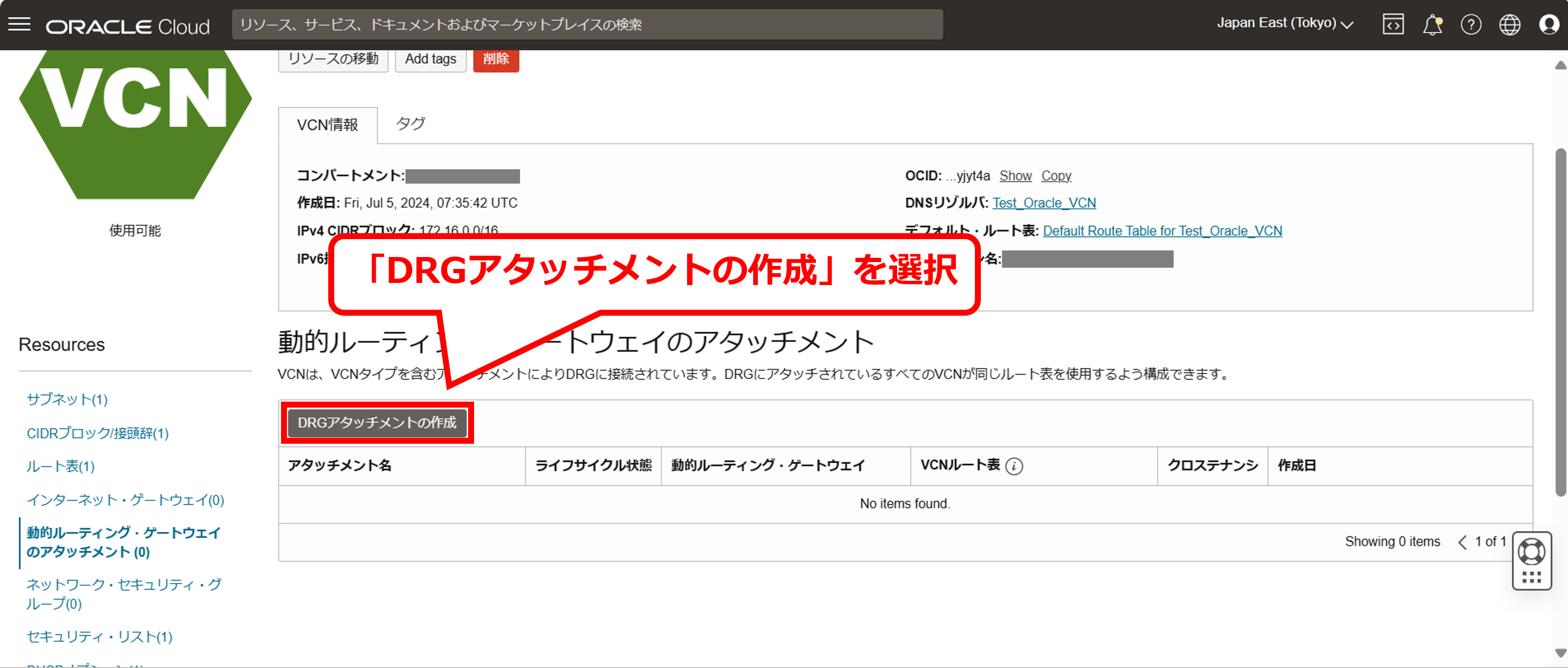Click the Add tags button
Screen dimensions: 1568x668
[x=430, y=59]
